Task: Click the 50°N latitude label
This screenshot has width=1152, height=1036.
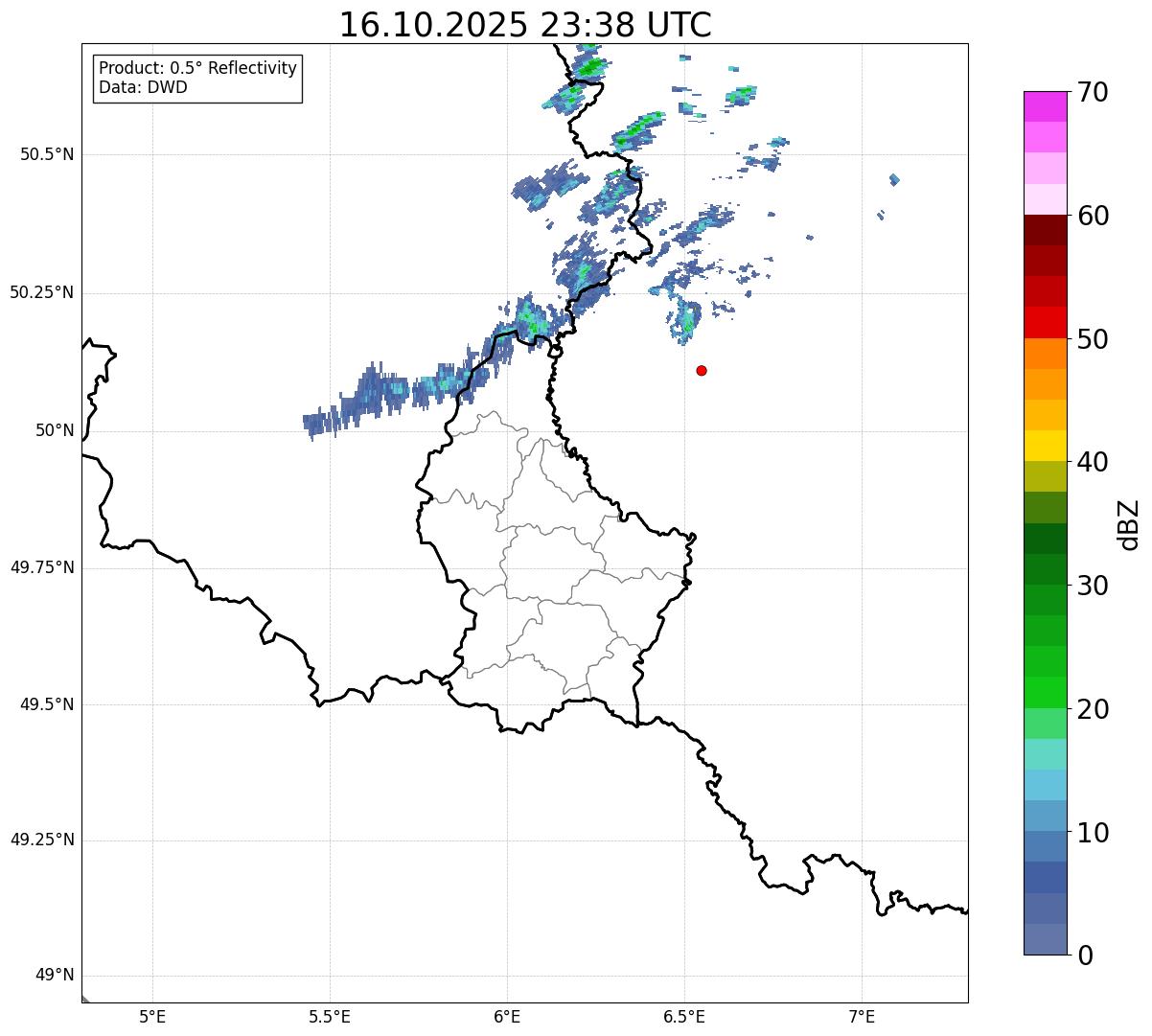Action: tap(55, 430)
